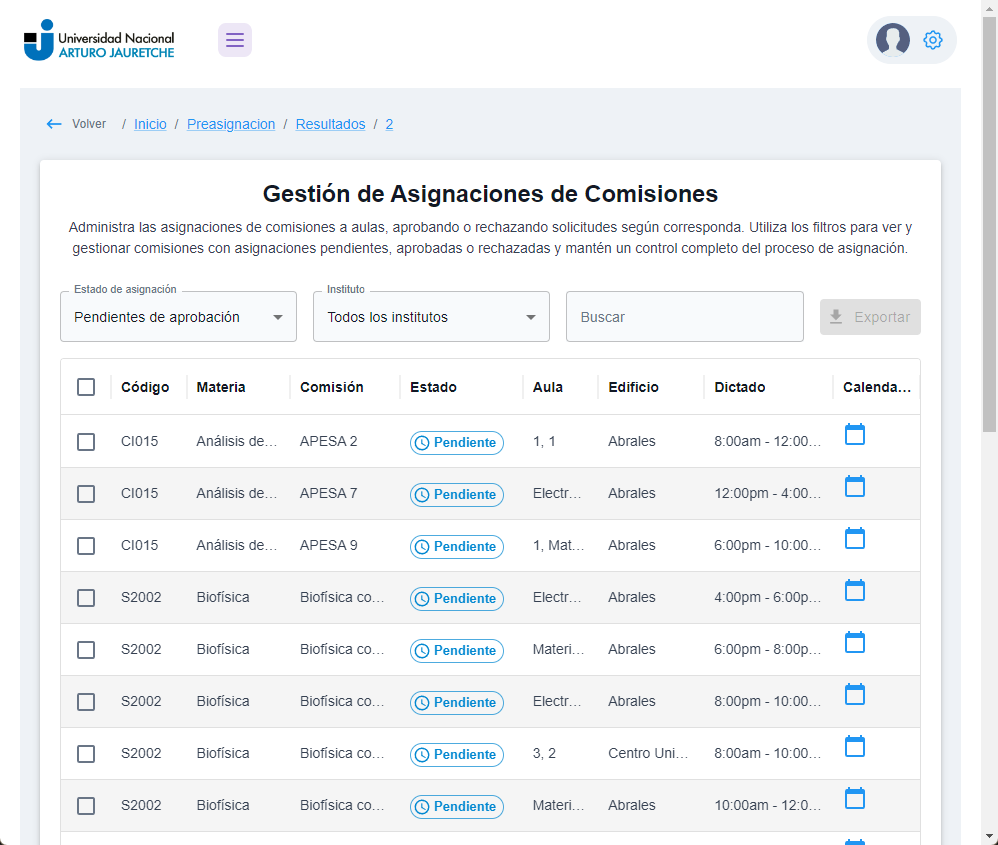The image size is (998, 845).
Task: Click the breadcrumb link 2
Action: pos(389,124)
